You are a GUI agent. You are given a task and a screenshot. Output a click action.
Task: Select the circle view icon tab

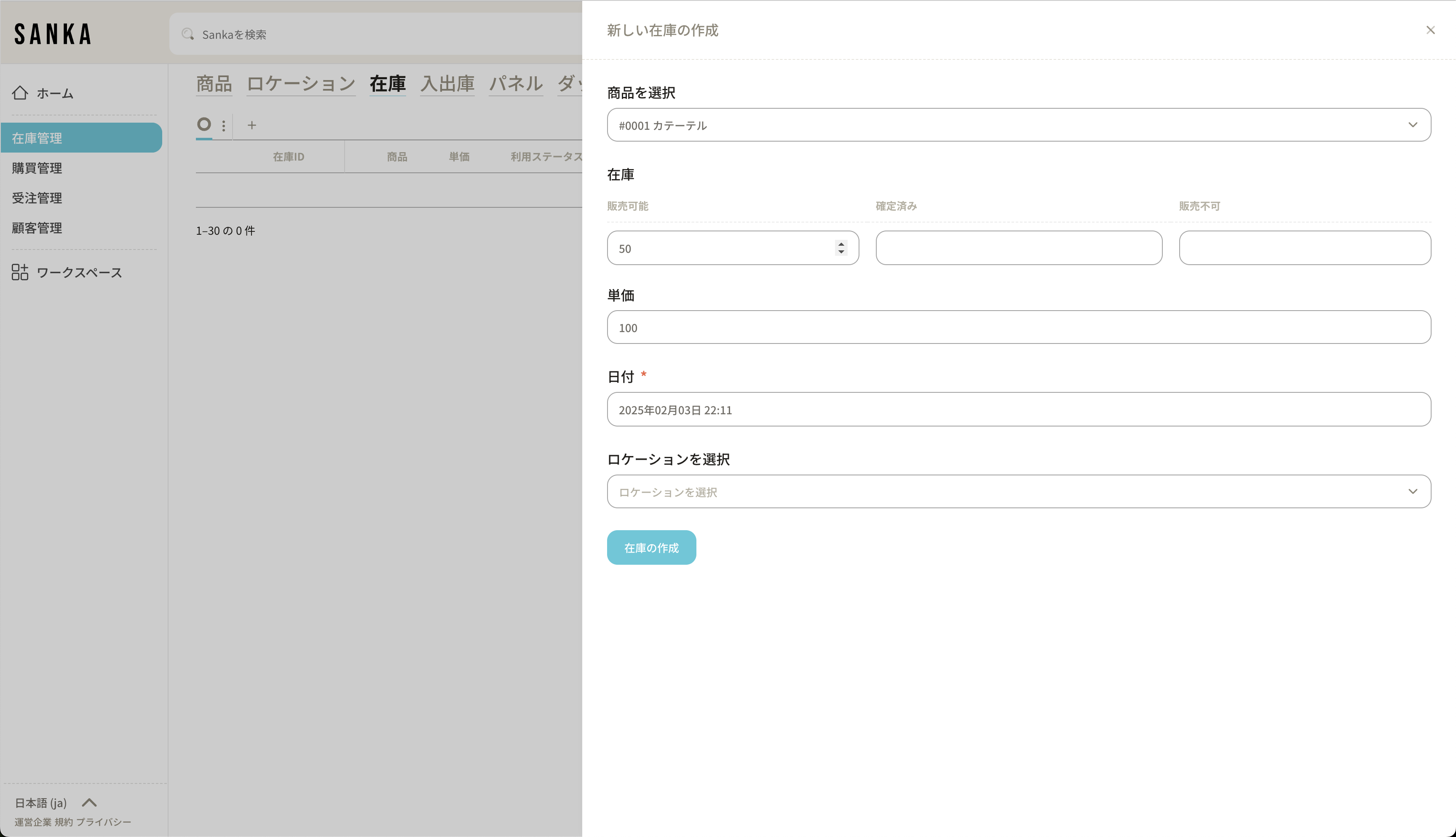tap(204, 124)
